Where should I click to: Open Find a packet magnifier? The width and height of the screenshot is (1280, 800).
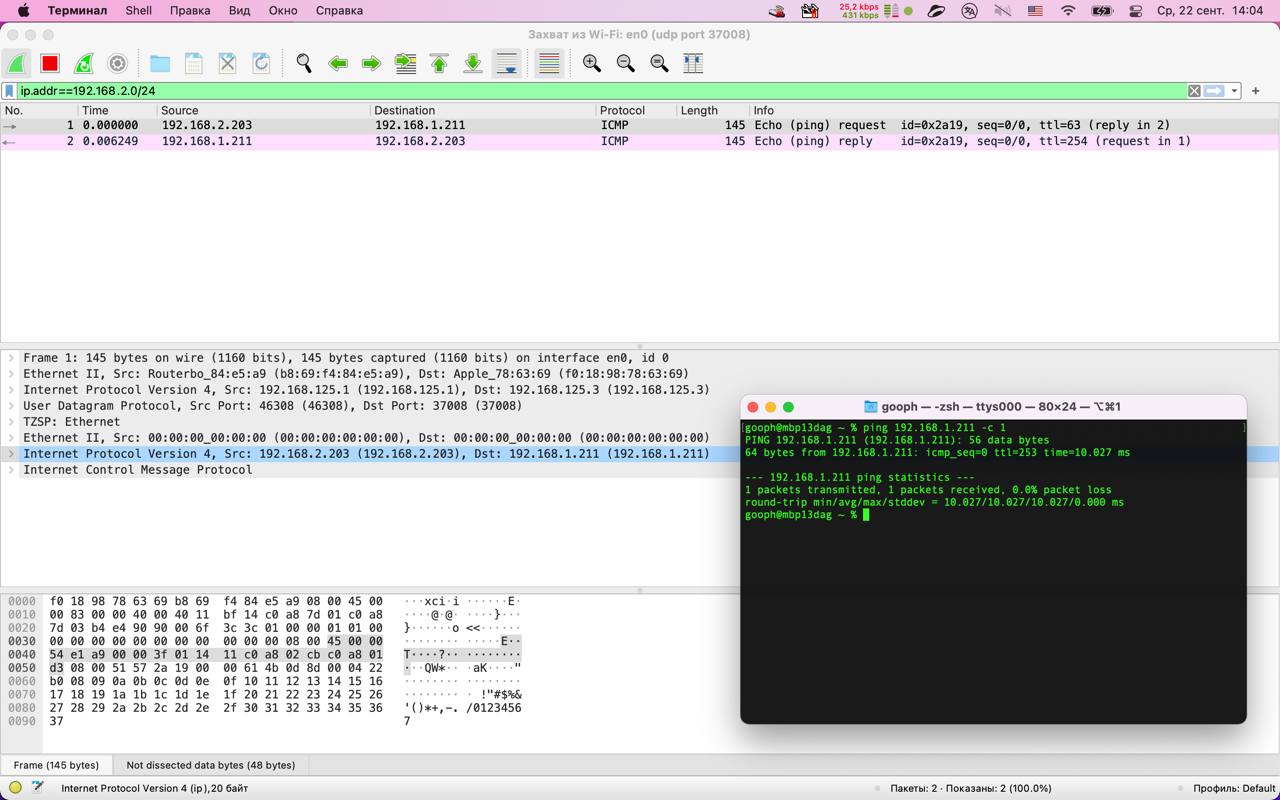click(304, 63)
